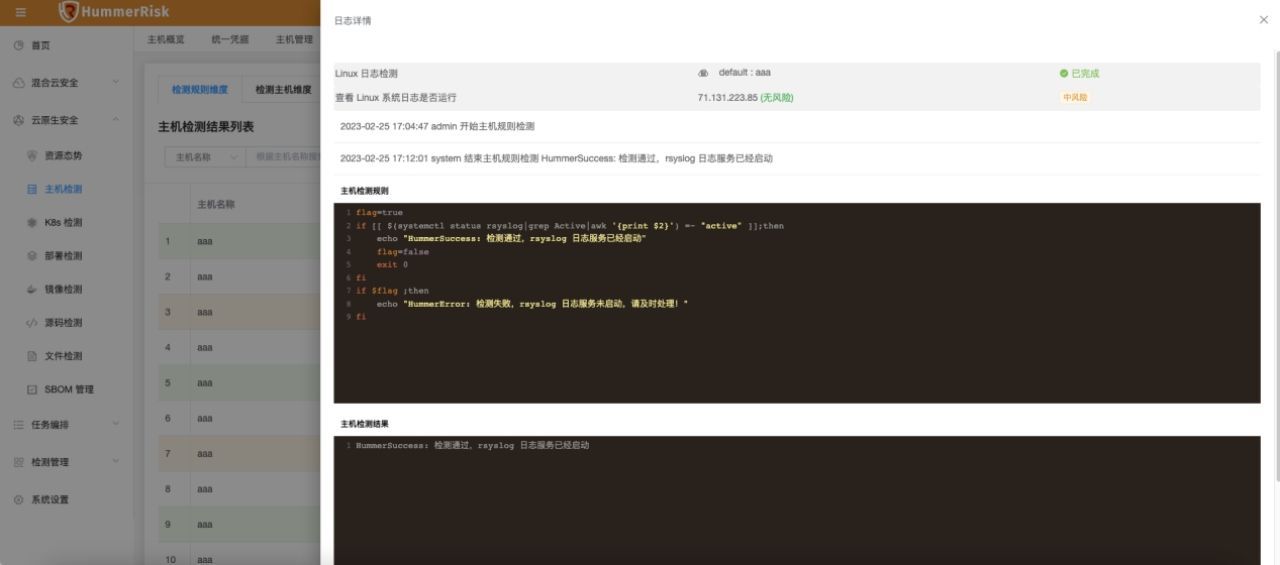The width and height of the screenshot is (1280, 565).
Task: Expand the 任务编排 menu group
Action: (x=67, y=425)
